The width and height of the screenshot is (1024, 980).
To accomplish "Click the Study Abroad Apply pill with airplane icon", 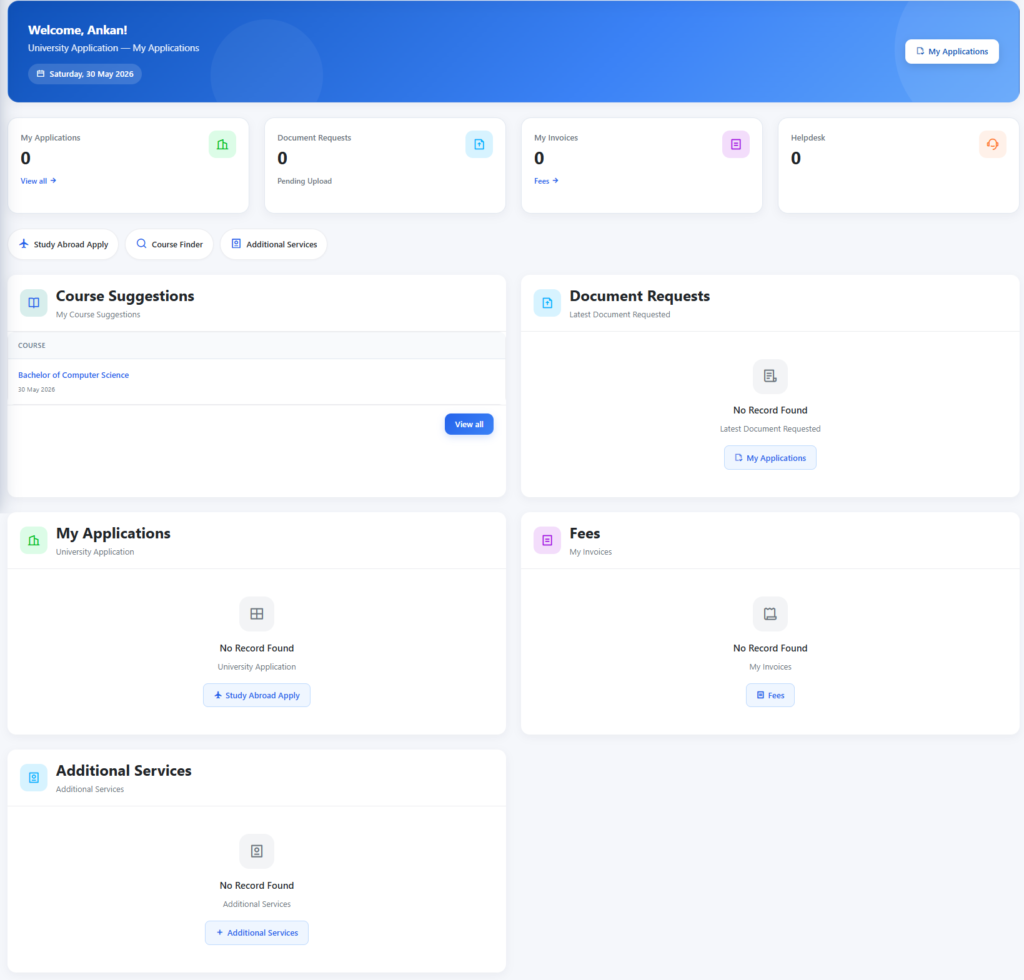I will 63,244.
